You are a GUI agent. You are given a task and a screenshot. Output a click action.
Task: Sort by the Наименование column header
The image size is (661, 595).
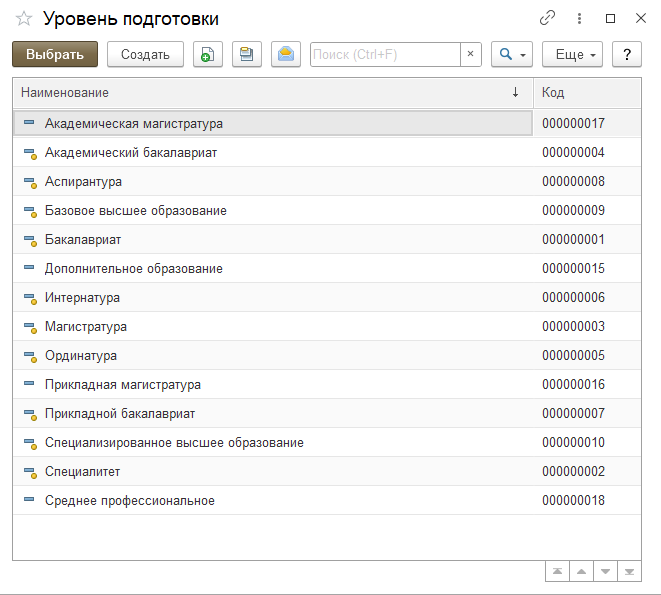tap(273, 92)
